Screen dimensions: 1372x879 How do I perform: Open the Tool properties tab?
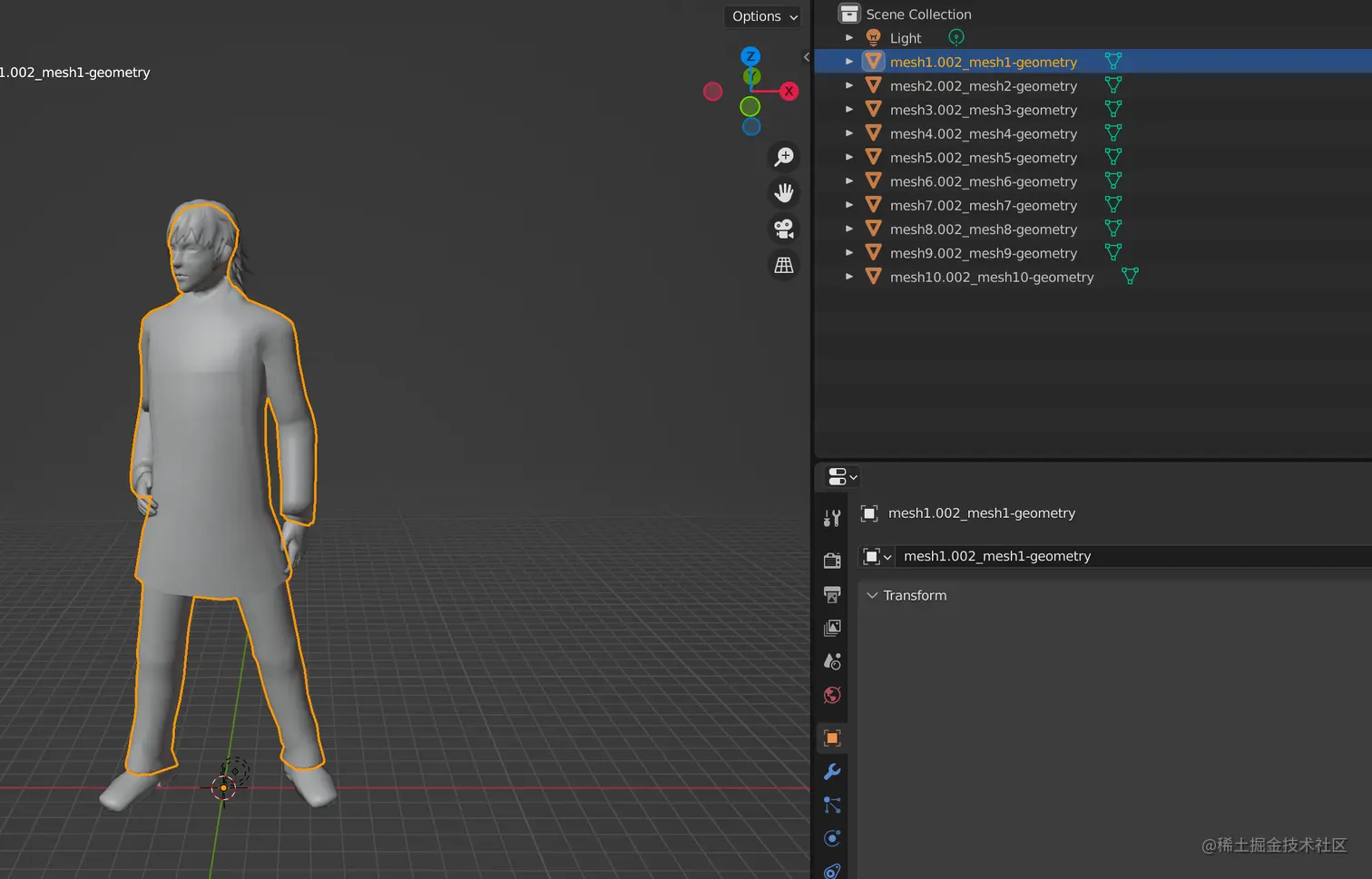click(x=832, y=518)
